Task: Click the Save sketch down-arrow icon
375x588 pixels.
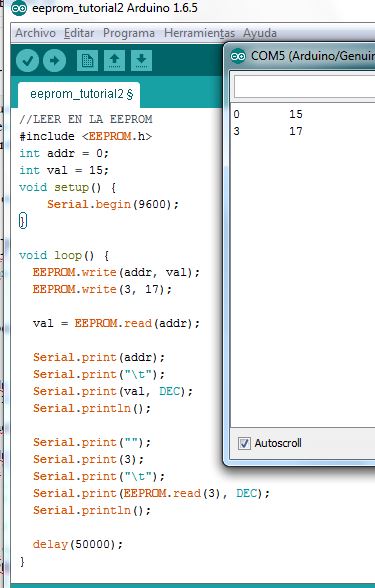Action: pyautogui.click(x=141, y=60)
